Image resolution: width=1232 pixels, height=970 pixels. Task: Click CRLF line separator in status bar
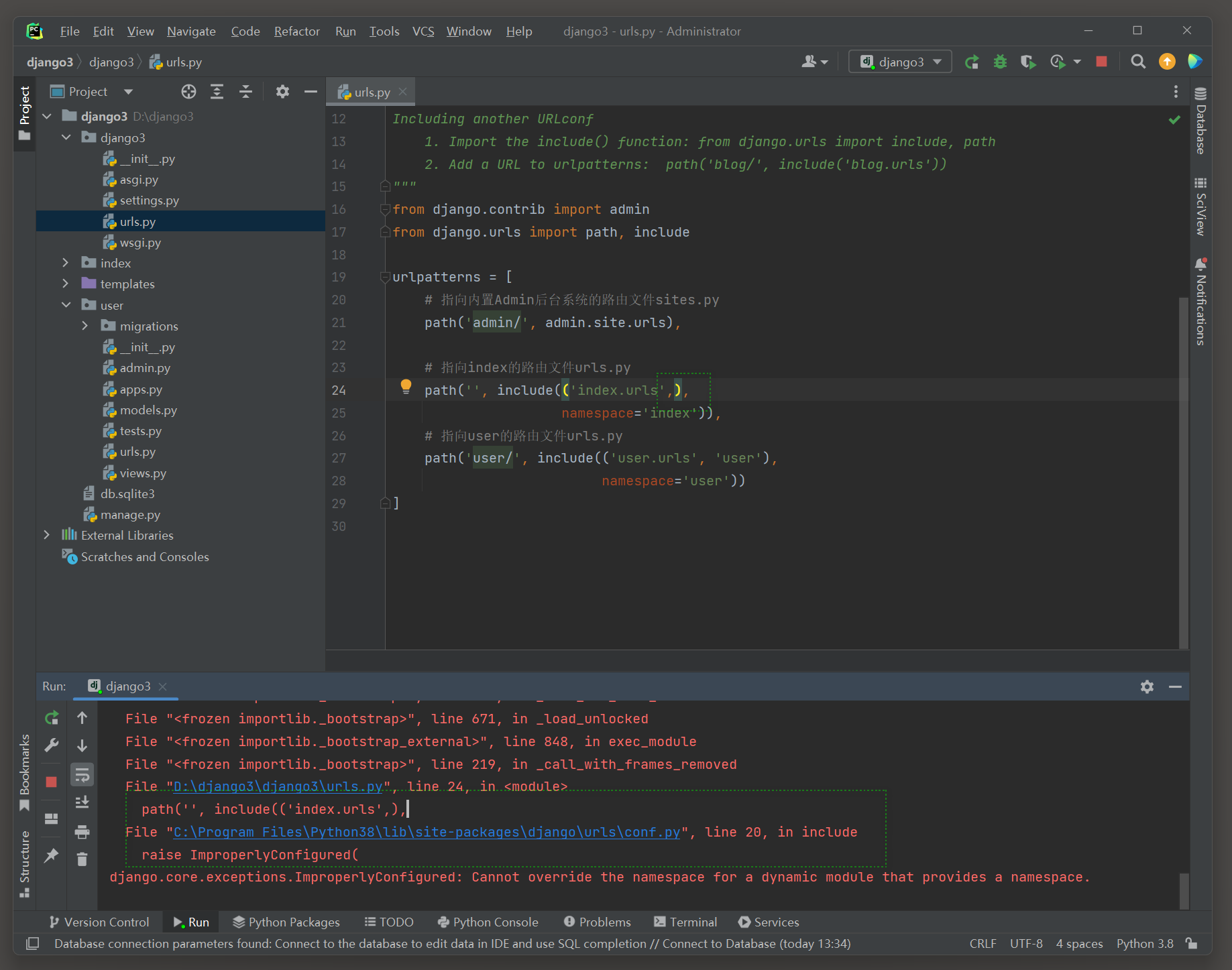(x=983, y=943)
